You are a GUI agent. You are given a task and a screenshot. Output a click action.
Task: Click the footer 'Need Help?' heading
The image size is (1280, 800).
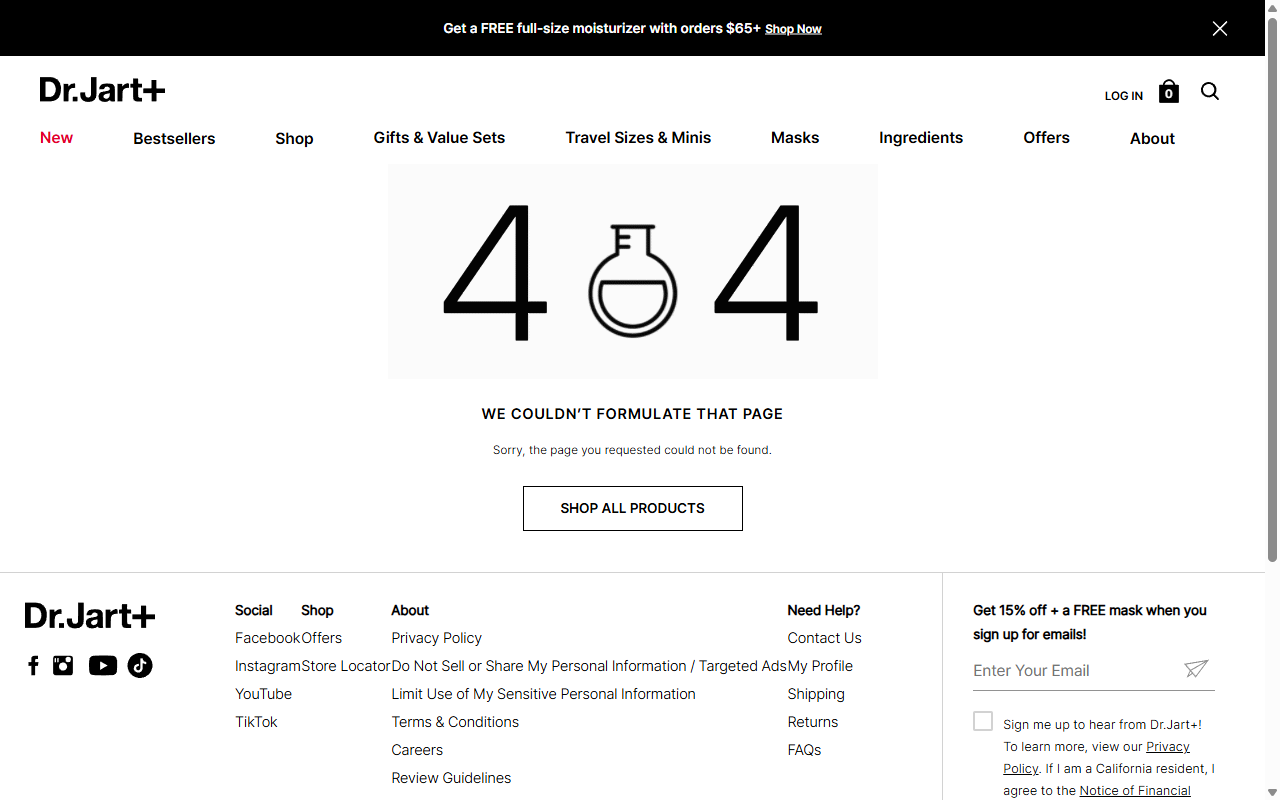click(824, 610)
